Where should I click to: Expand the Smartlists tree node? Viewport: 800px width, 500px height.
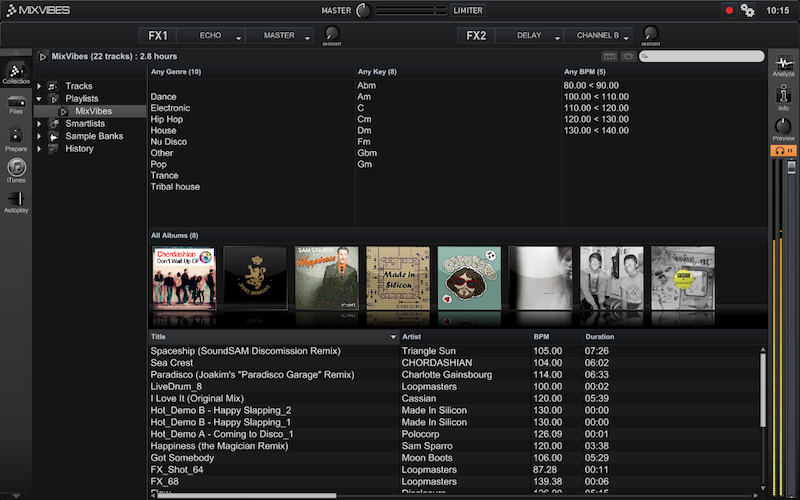point(39,124)
